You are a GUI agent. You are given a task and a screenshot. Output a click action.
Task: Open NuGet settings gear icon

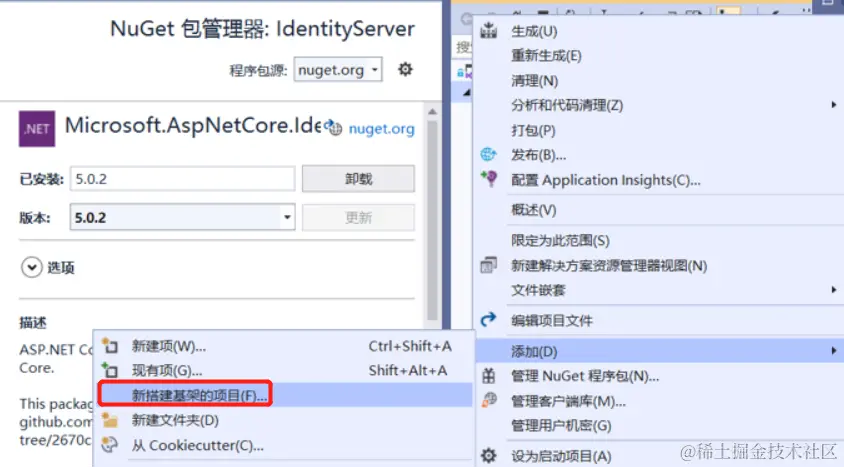(405, 69)
